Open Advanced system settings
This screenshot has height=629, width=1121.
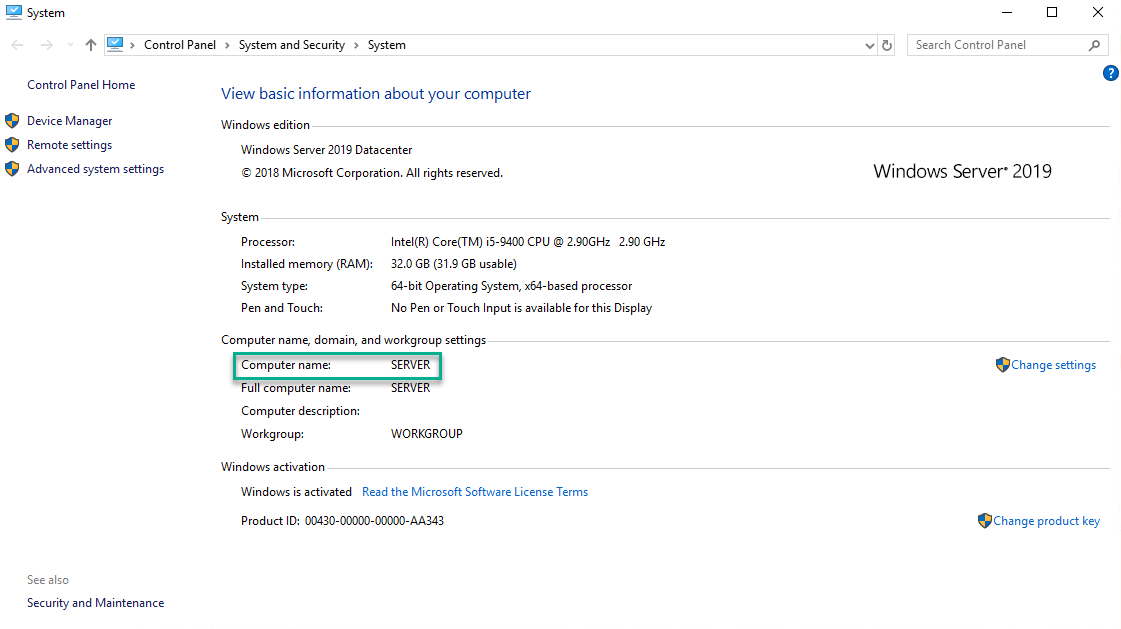[x=95, y=169]
